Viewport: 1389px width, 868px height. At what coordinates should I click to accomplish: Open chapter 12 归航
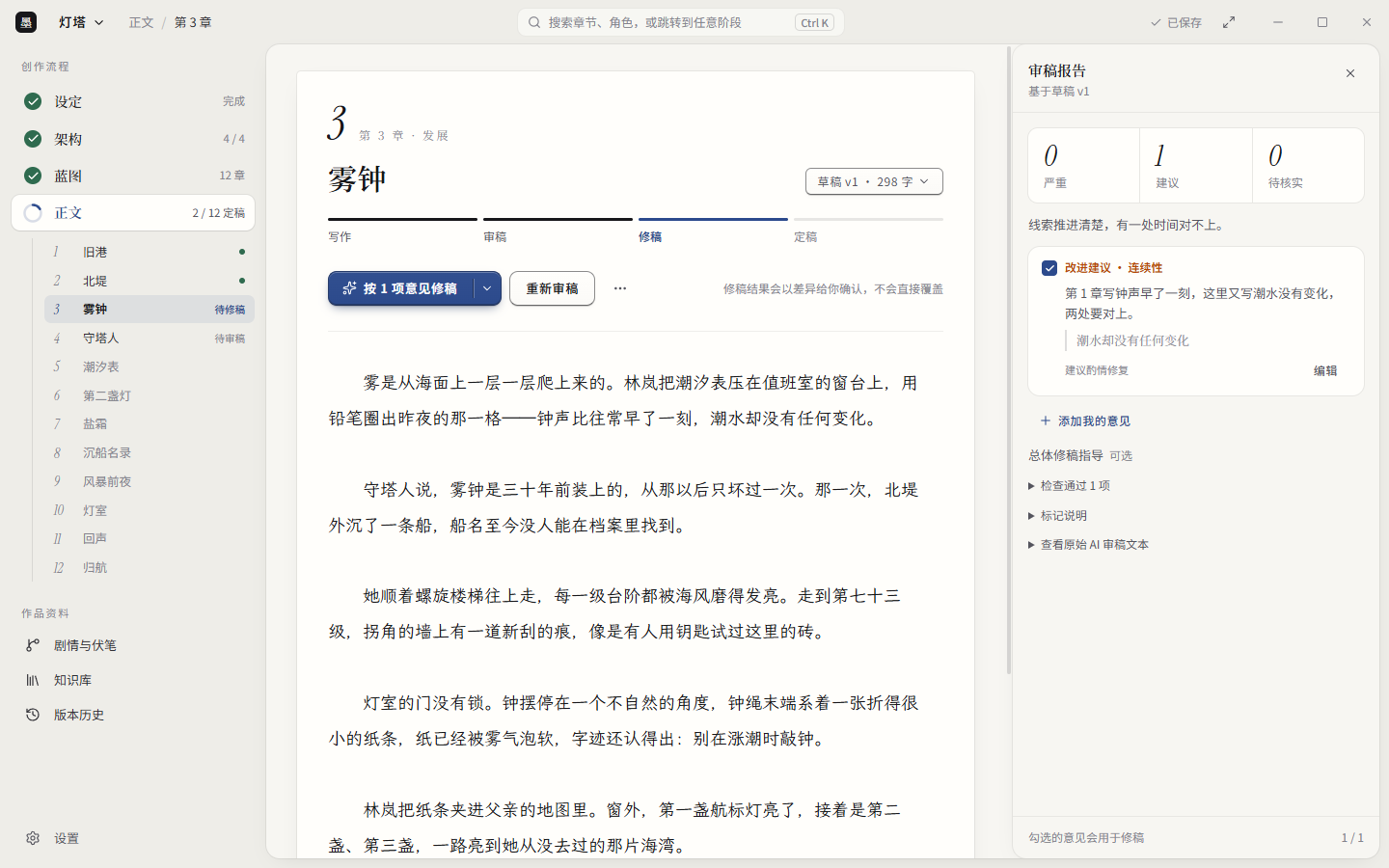[150, 567]
